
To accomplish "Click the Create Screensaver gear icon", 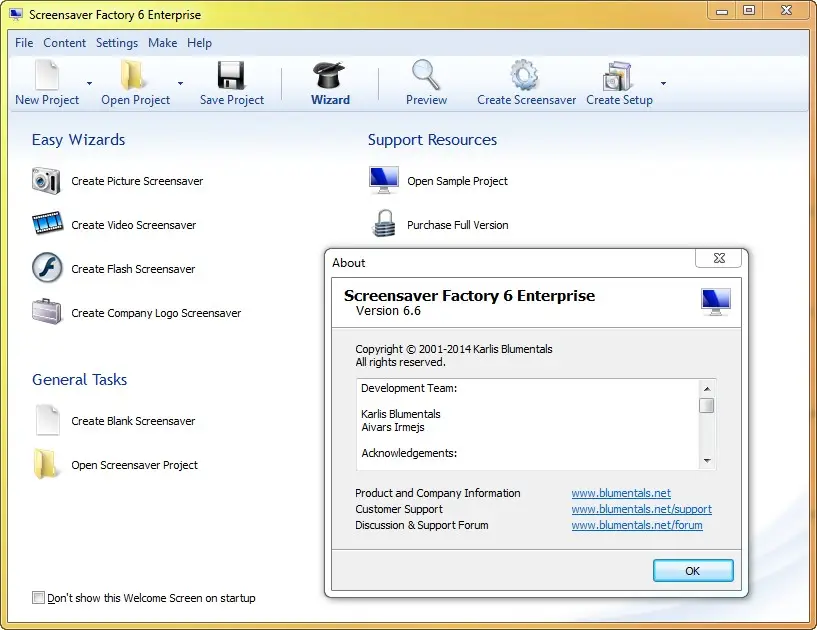I will (x=524, y=75).
